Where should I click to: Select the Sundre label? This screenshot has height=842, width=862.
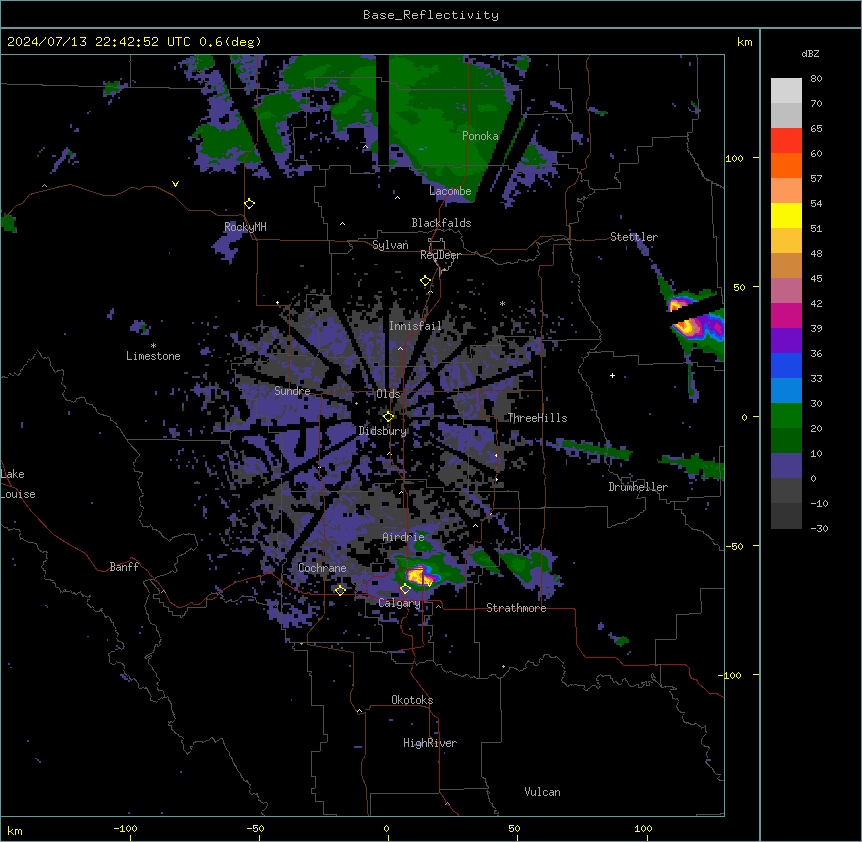[x=292, y=391]
